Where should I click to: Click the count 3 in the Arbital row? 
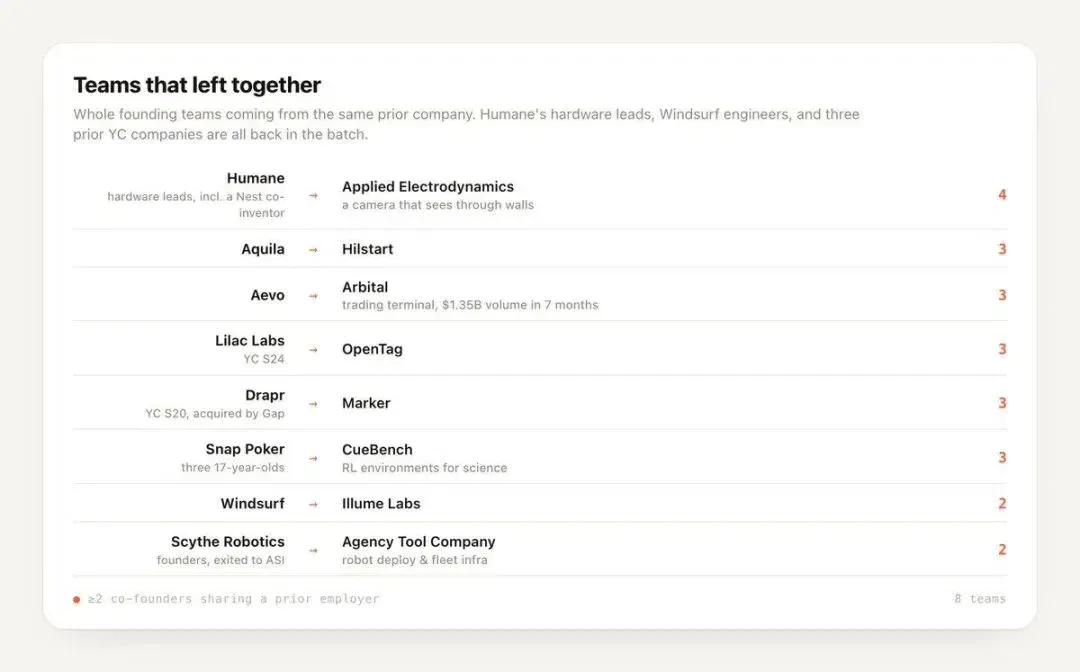(1002, 295)
